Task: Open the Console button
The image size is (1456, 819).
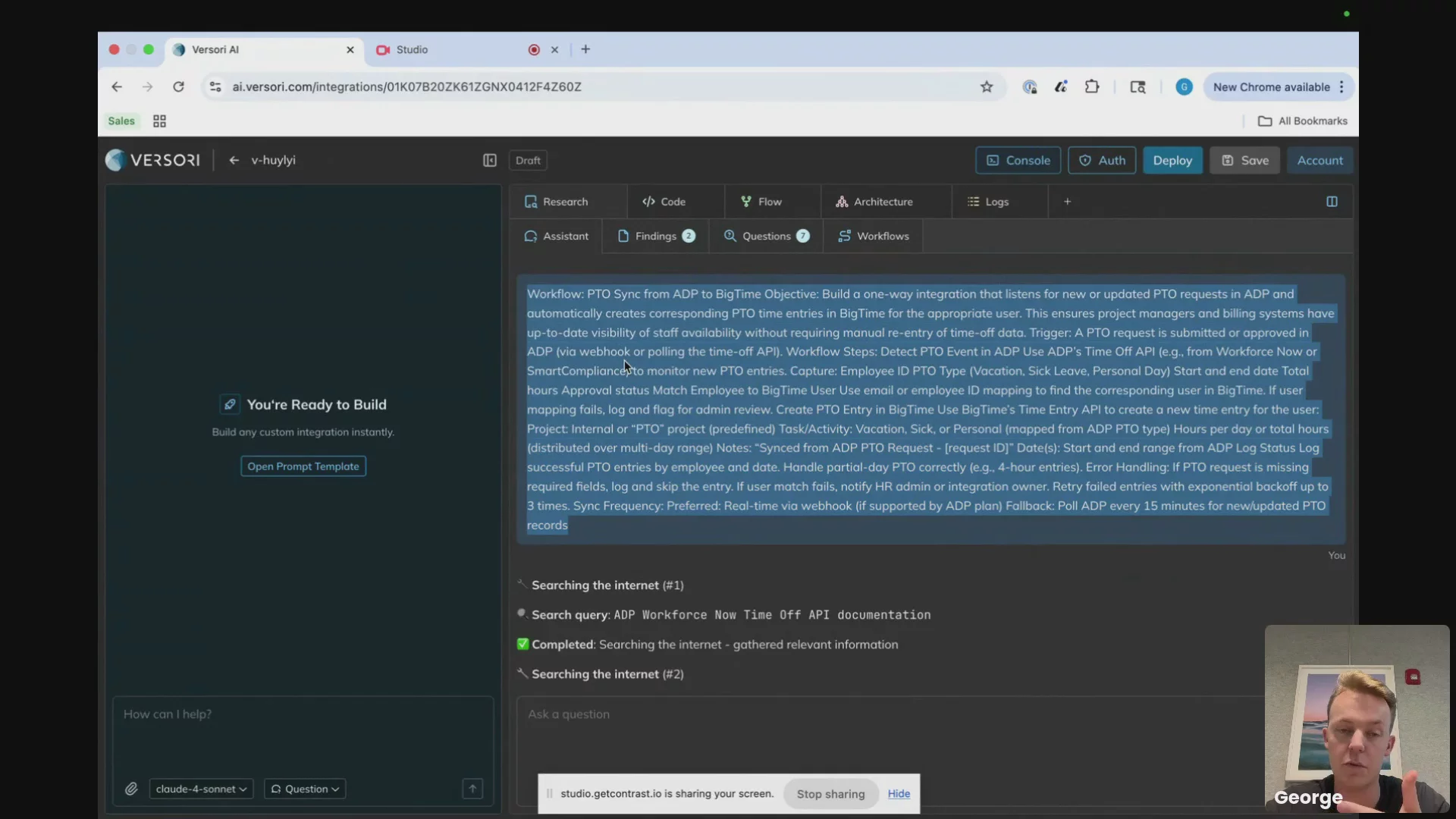Action: click(1018, 161)
